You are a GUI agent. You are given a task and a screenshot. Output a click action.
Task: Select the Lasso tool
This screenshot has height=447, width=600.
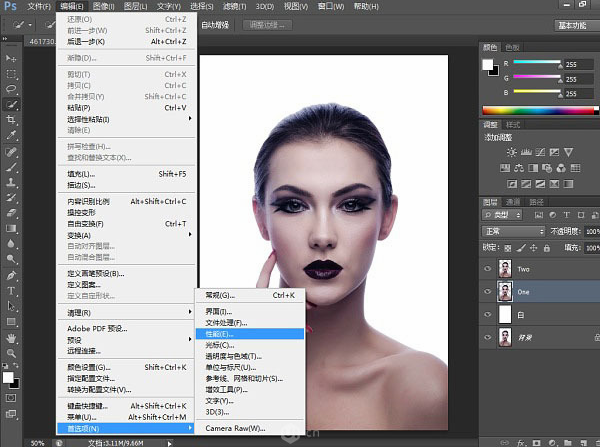tap(12, 89)
